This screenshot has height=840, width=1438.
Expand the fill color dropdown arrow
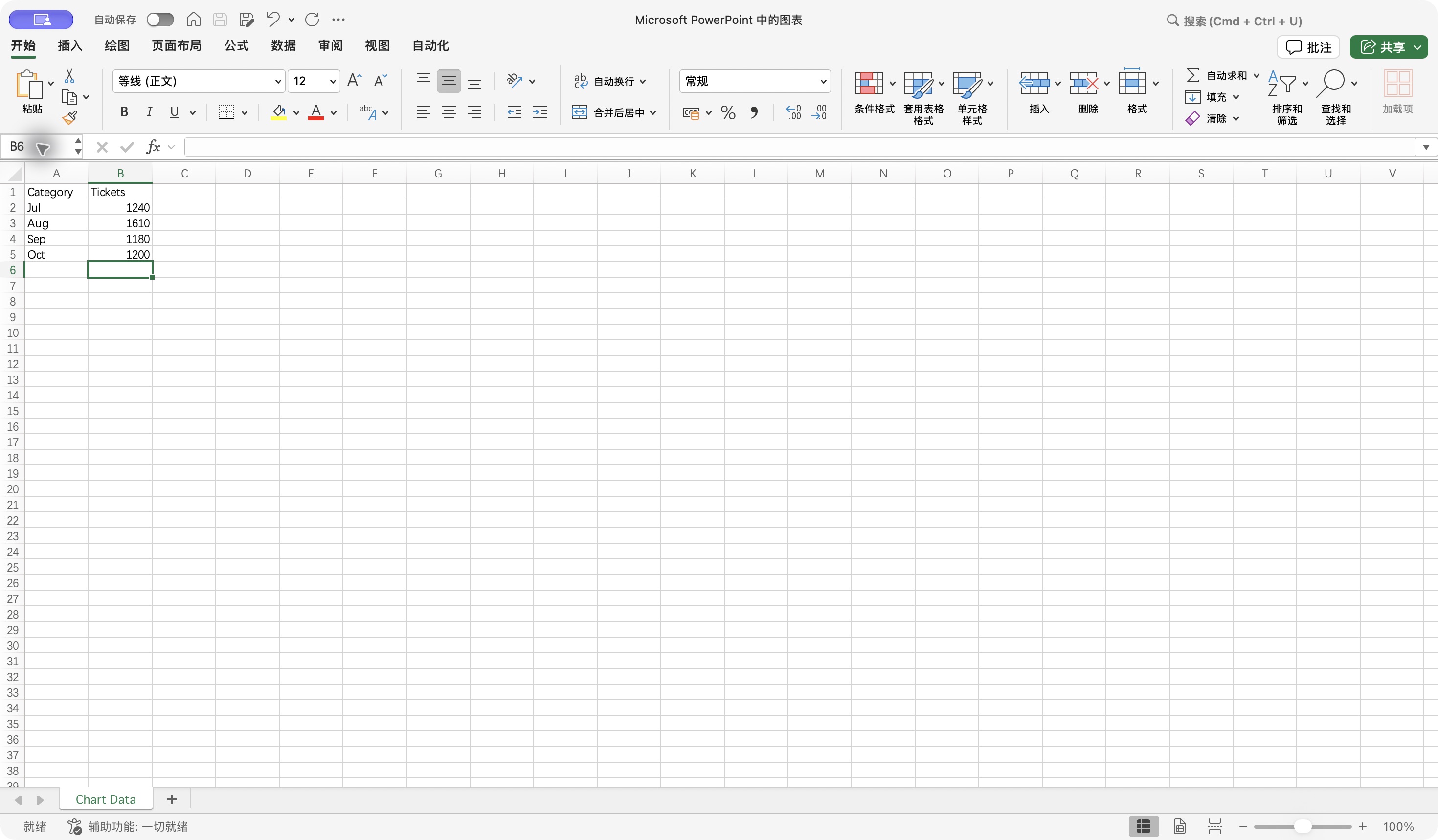(x=296, y=112)
